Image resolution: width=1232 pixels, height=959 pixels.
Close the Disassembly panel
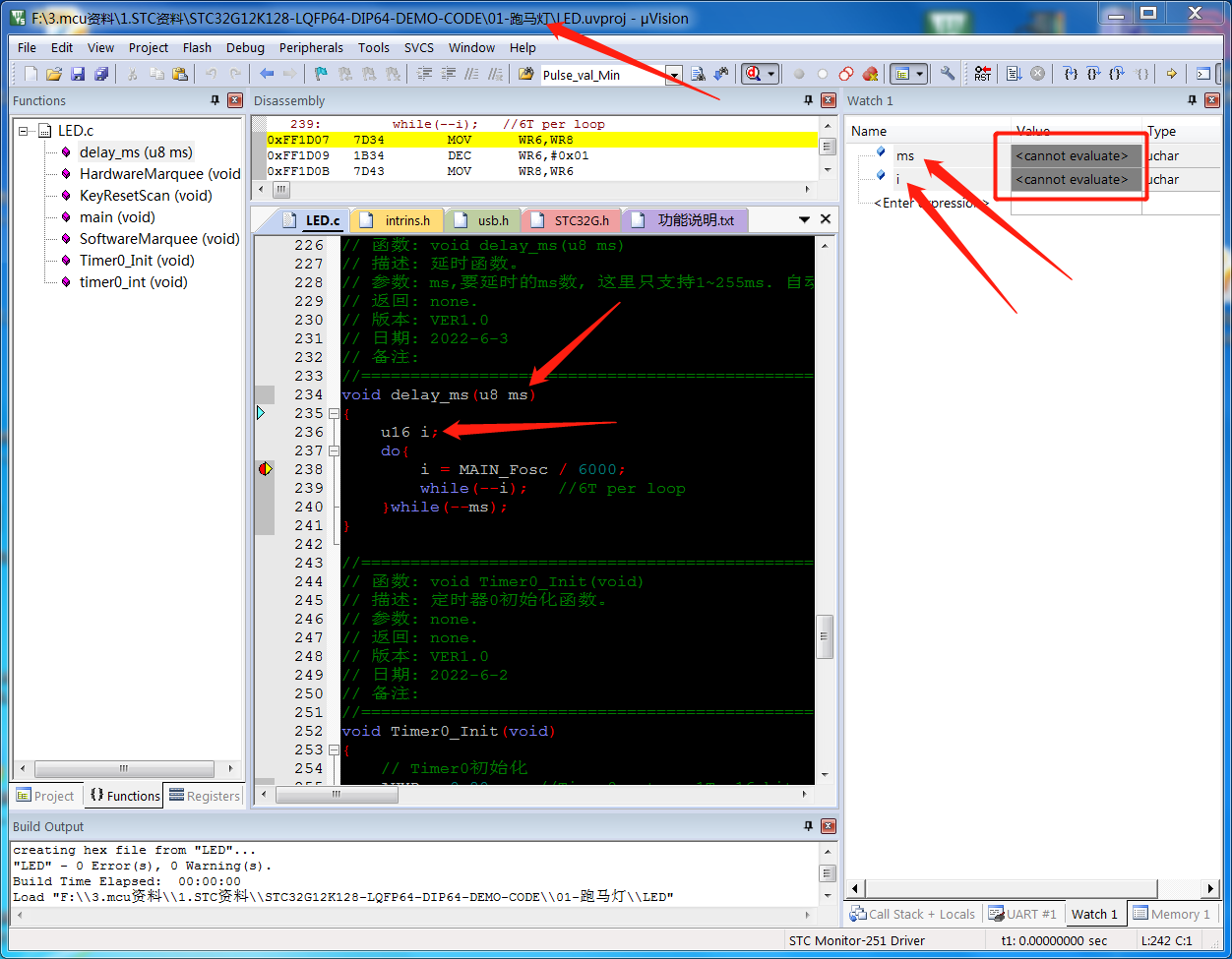click(828, 100)
